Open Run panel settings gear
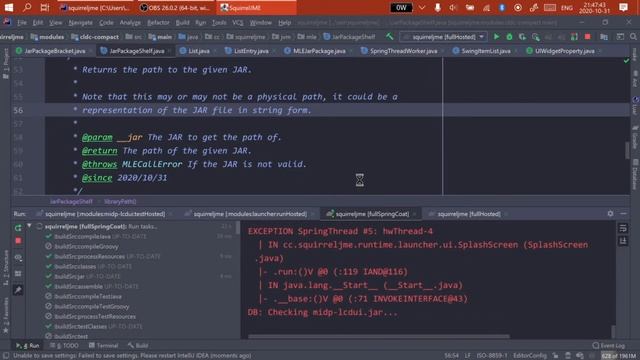This screenshot has height=360, width=640. (x=610, y=213)
